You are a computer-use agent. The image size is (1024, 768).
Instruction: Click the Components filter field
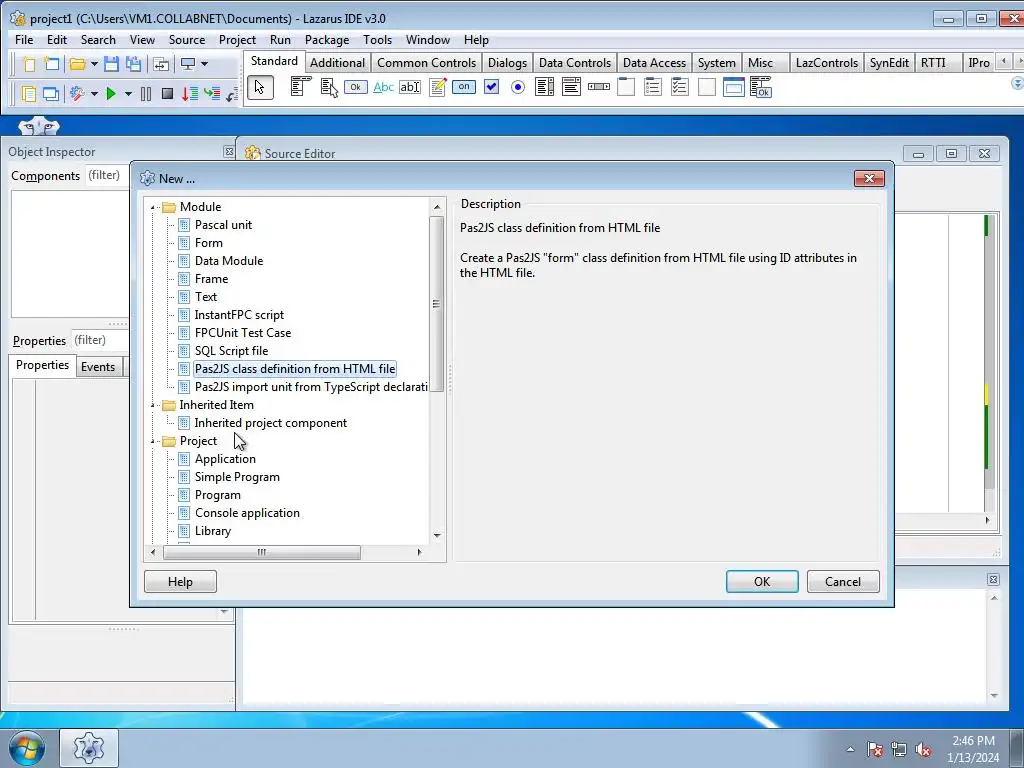click(108, 176)
